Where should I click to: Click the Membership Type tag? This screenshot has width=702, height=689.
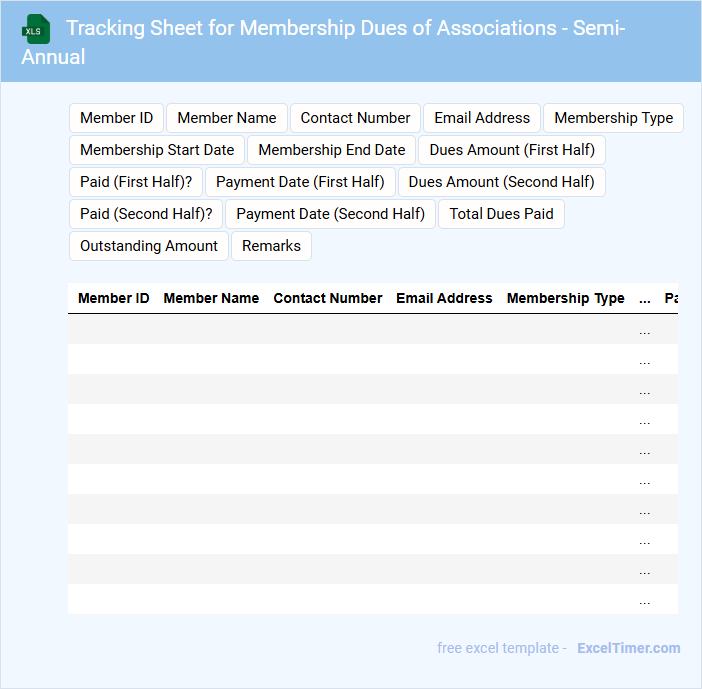[613, 118]
